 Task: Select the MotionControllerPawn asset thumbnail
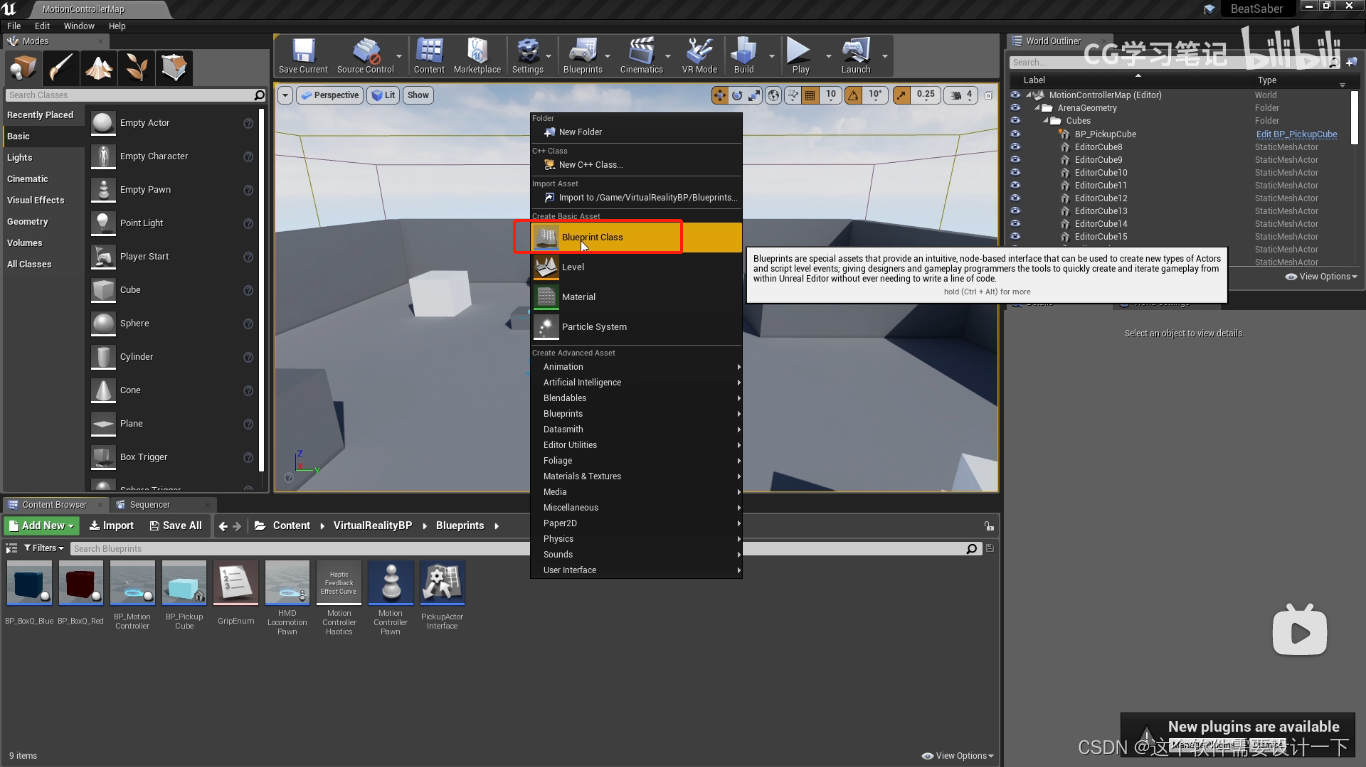[x=391, y=583]
